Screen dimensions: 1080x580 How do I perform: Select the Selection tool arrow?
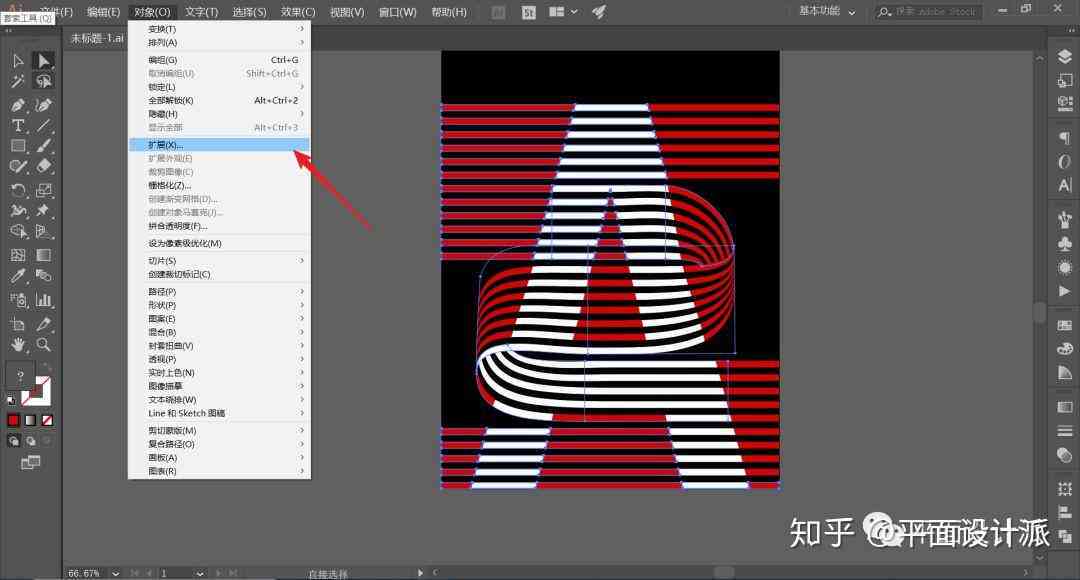tap(18, 61)
